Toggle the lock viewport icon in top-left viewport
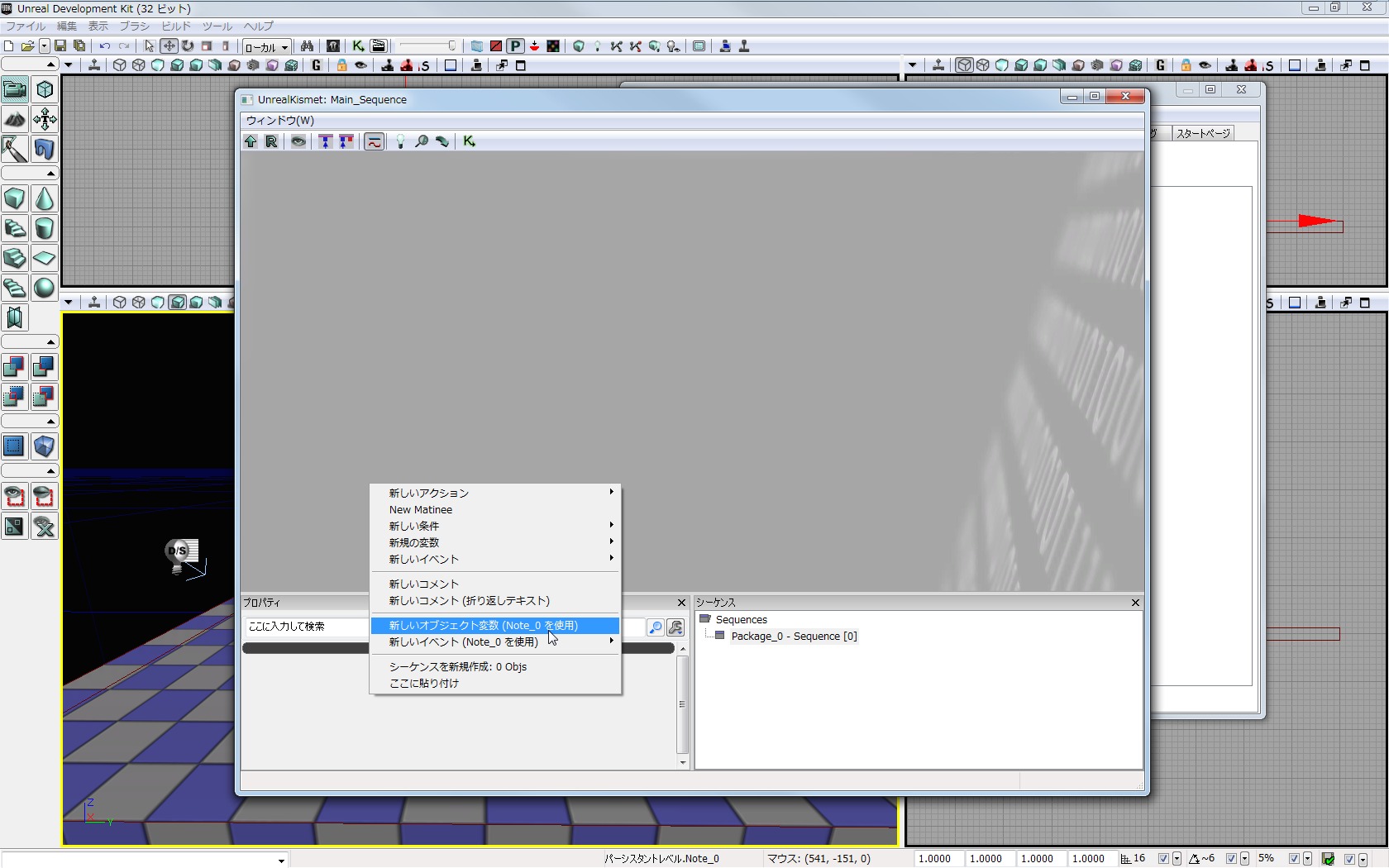Viewport: 1389px width, 868px height. click(341, 65)
